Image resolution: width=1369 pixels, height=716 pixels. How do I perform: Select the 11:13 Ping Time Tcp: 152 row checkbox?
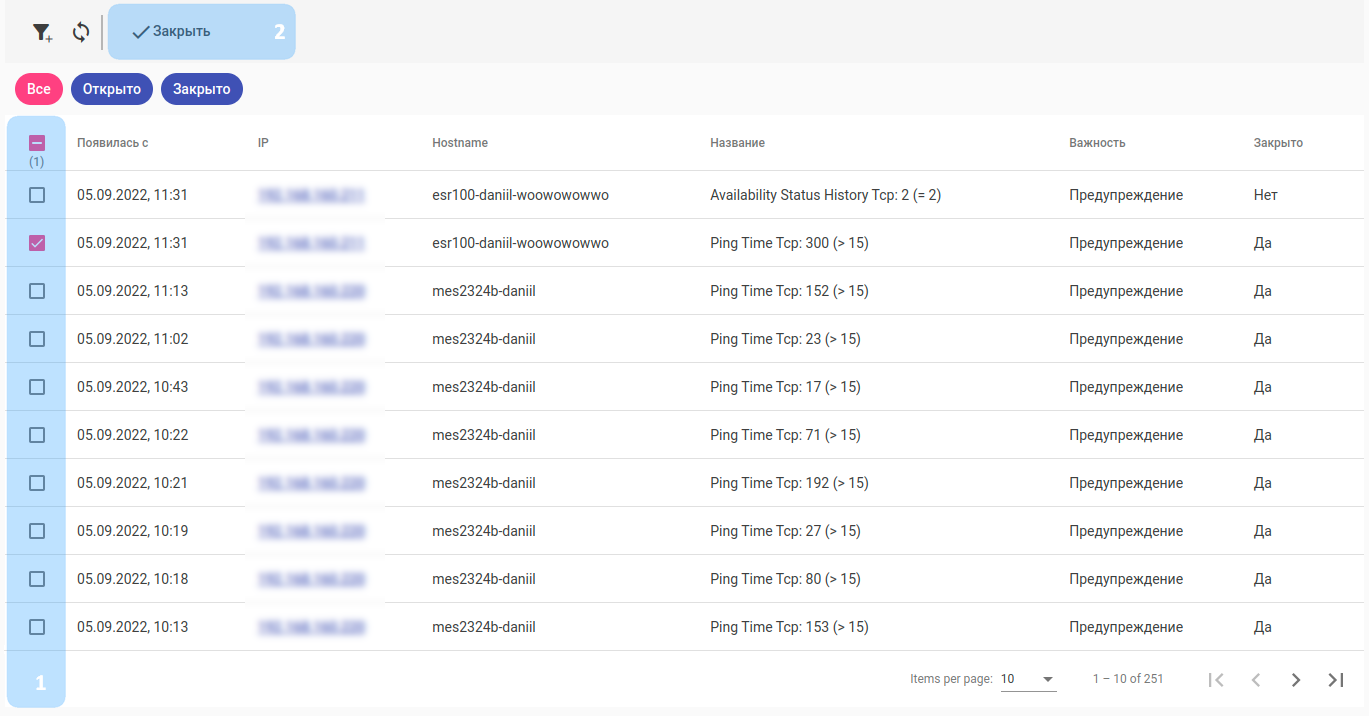37,291
